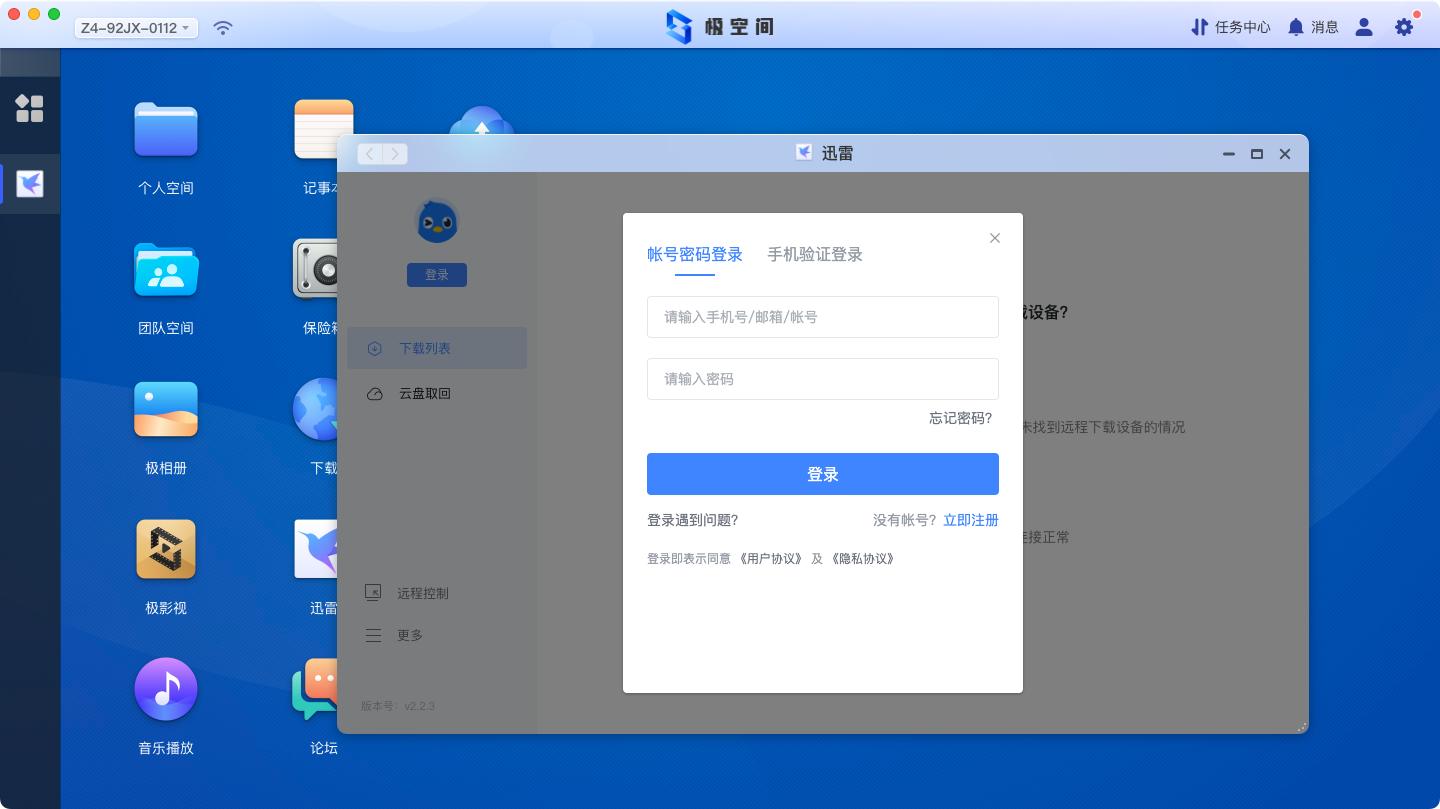Click the 忘记密码? link
This screenshot has height=809, width=1440.
coord(960,418)
